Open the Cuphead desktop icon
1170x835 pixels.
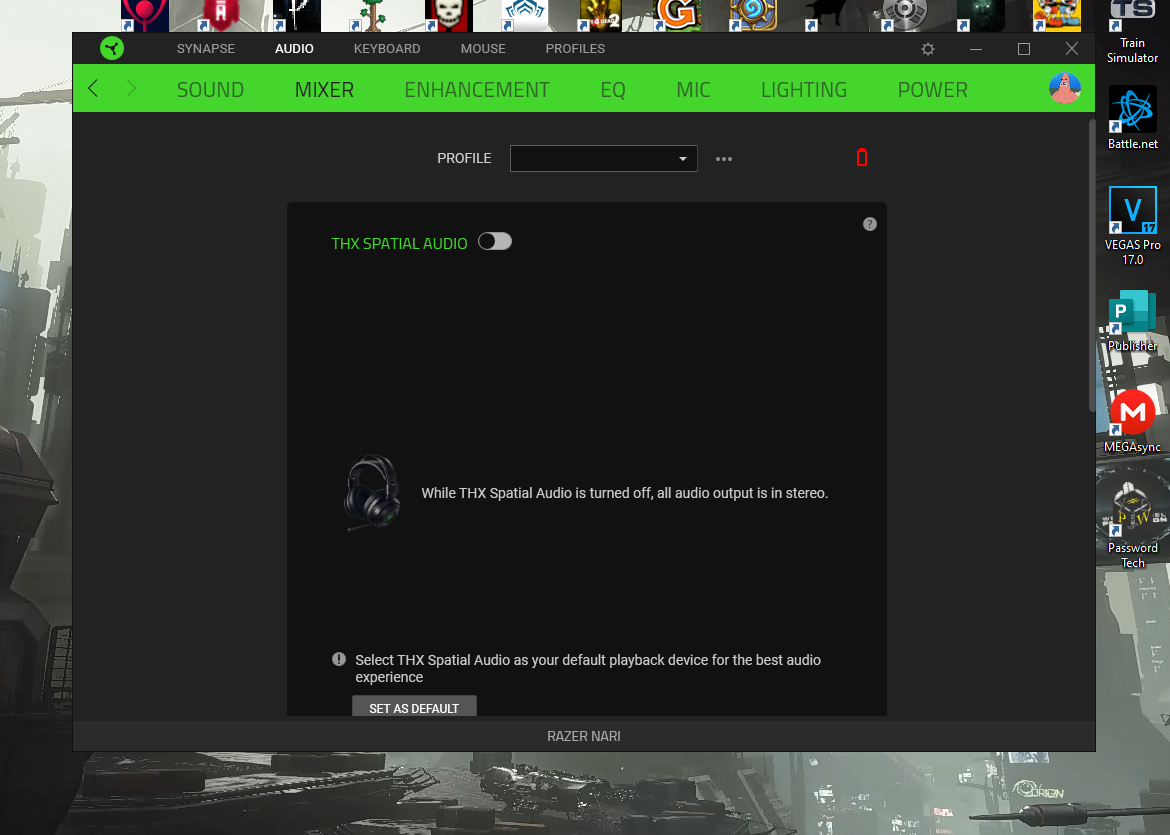1057,15
